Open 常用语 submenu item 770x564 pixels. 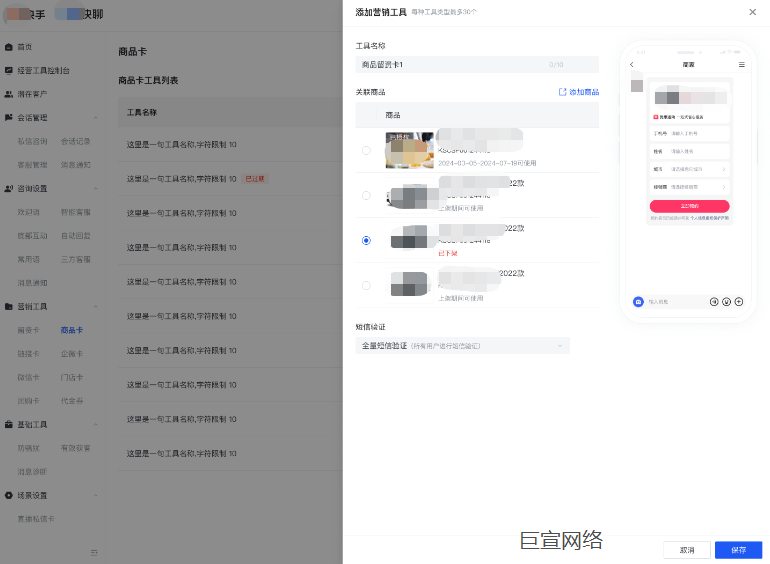pos(28,259)
